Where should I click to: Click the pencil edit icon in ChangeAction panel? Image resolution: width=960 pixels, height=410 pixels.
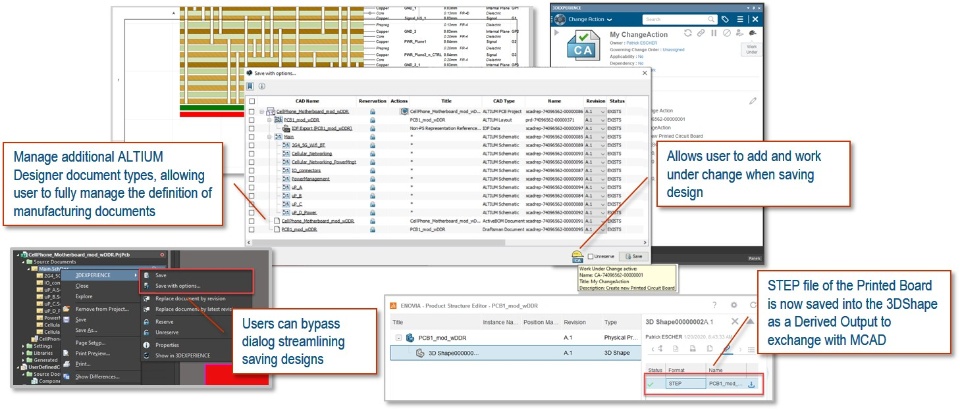[753, 101]
